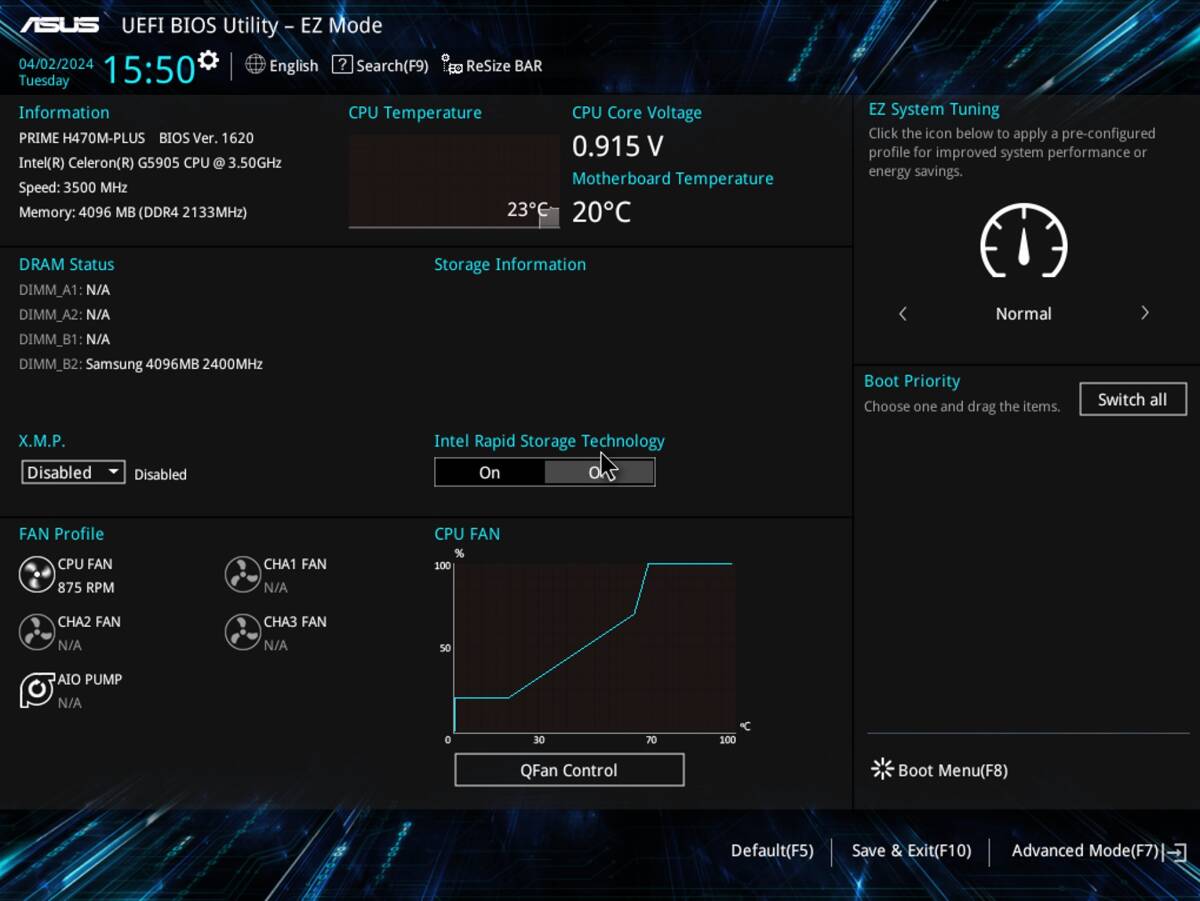Switch to Advanced Mode(F7)
Image resolution: width=1200 pixels, height=901 pixels.
point(1085,851)
